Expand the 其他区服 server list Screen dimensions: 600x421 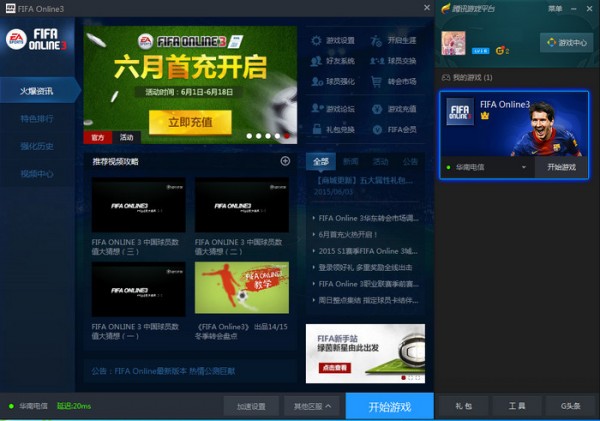[312, 406]
